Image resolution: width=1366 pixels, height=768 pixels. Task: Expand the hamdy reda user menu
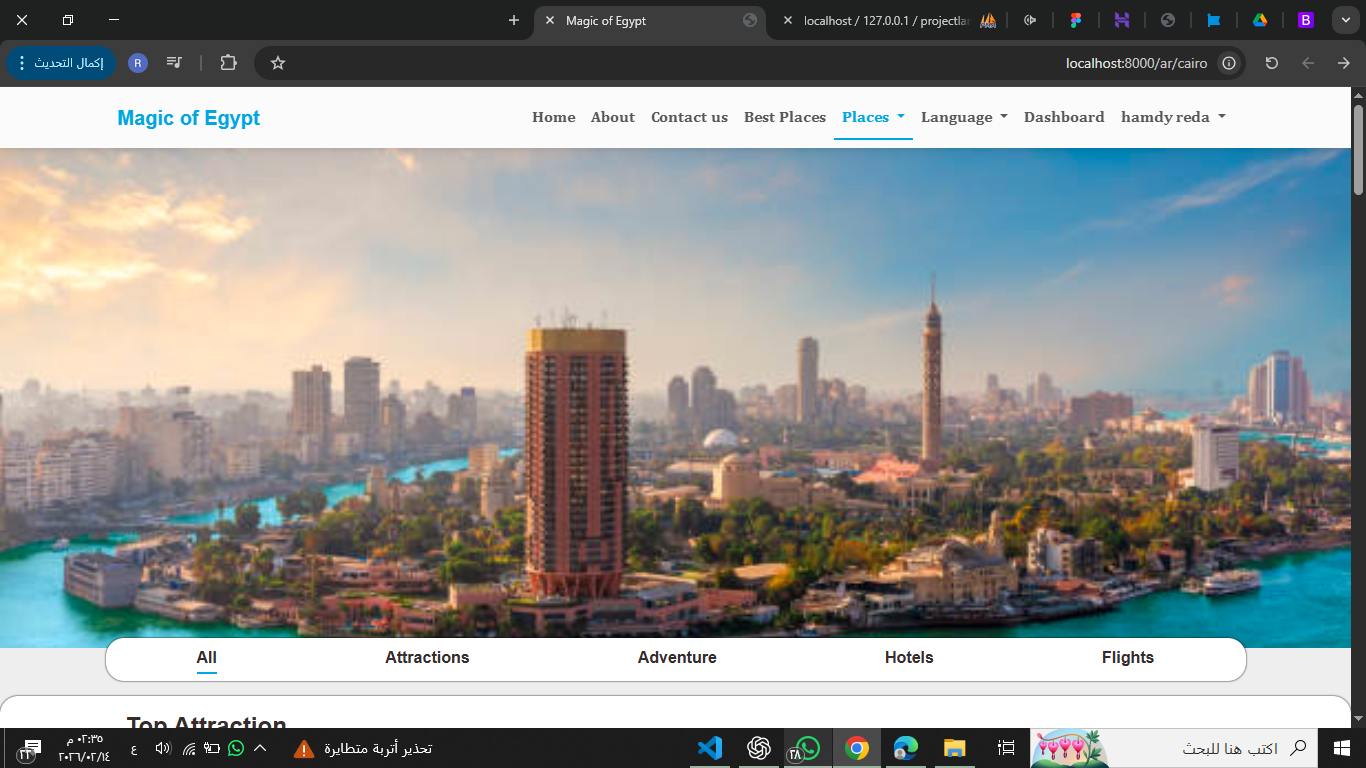pos(1172,117)
